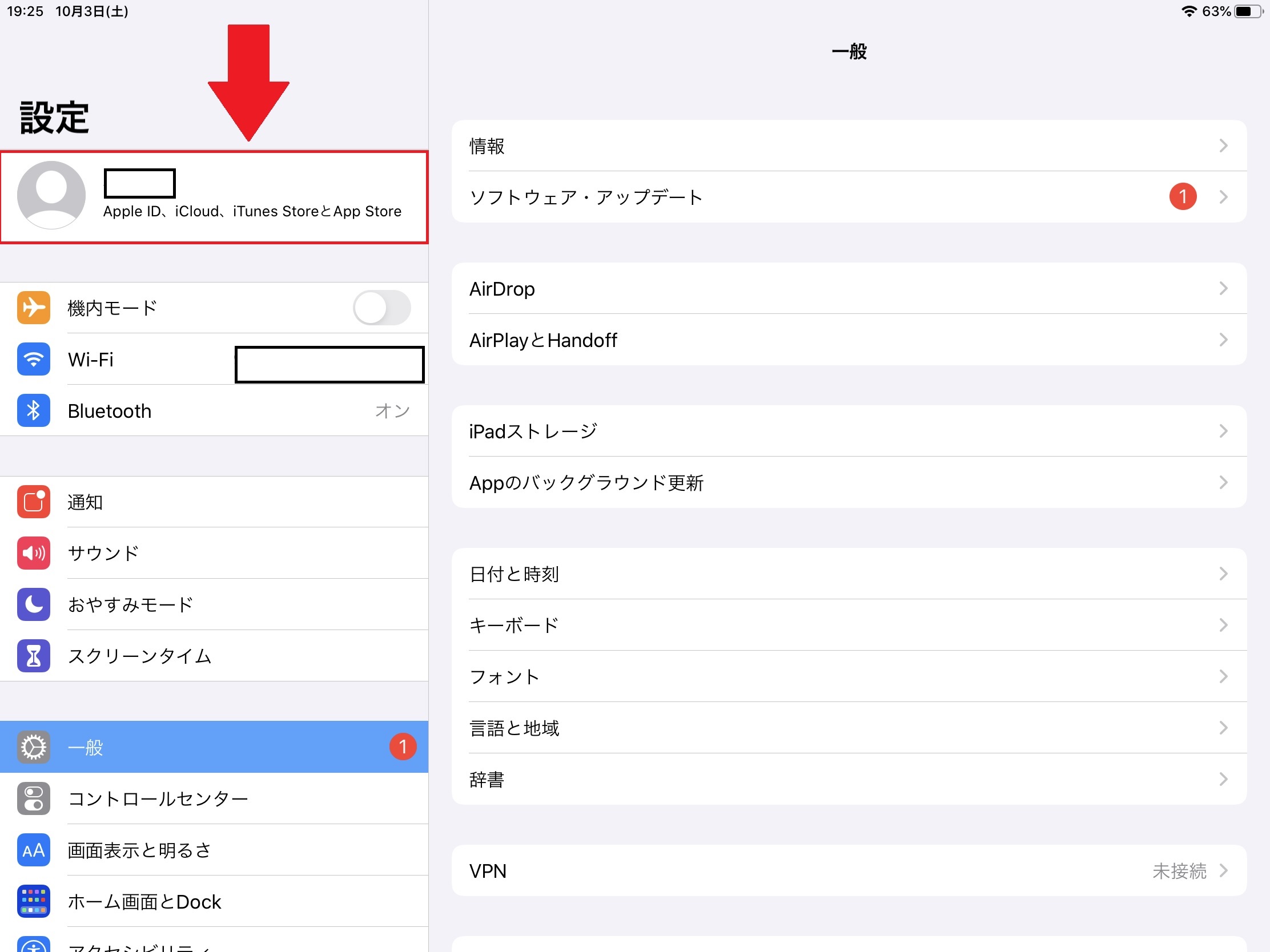Select 画面表示と明るさ in the sidebar

[214, 850]
